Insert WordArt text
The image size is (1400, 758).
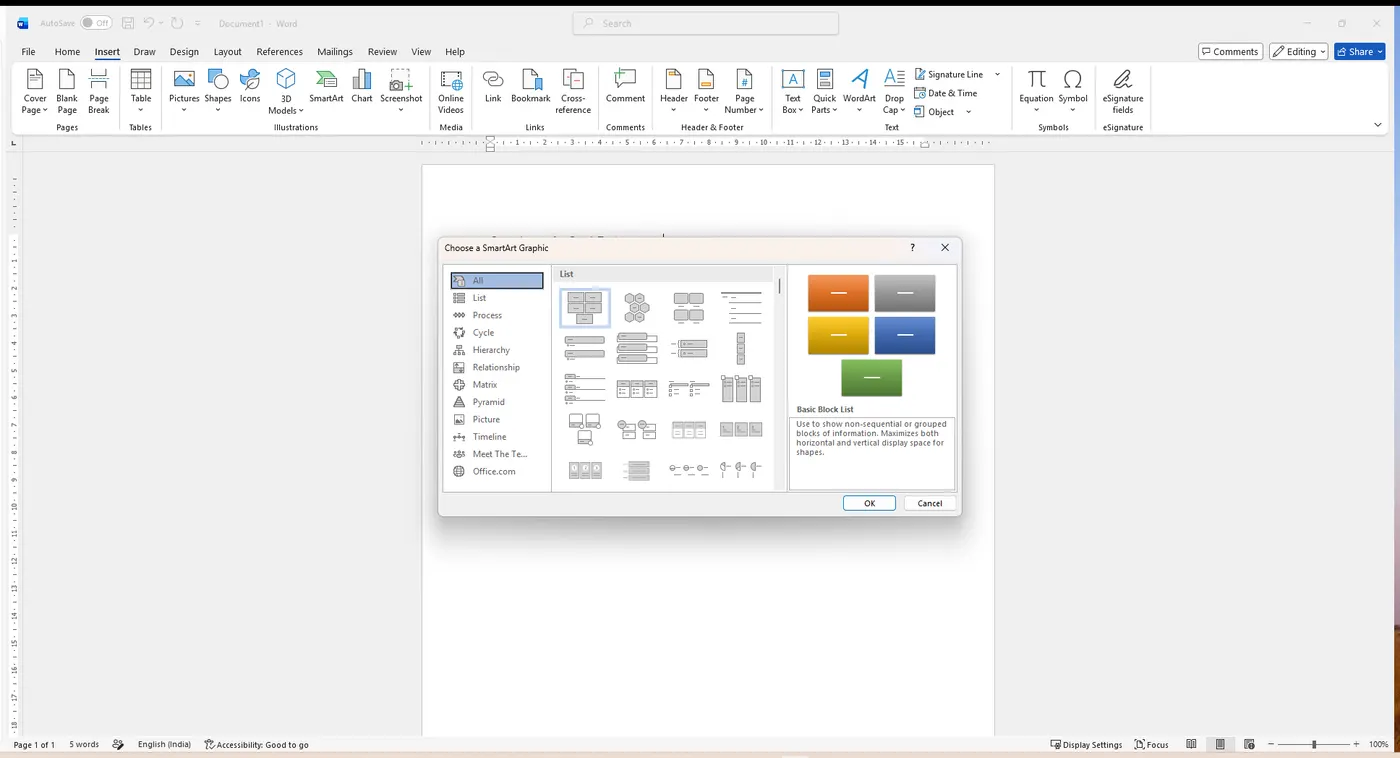click(859, 91)
